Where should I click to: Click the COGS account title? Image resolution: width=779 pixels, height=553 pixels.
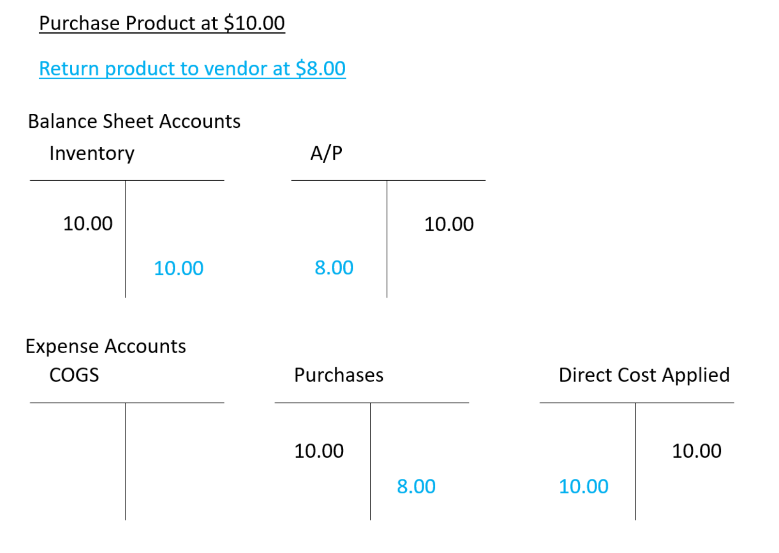74,376
